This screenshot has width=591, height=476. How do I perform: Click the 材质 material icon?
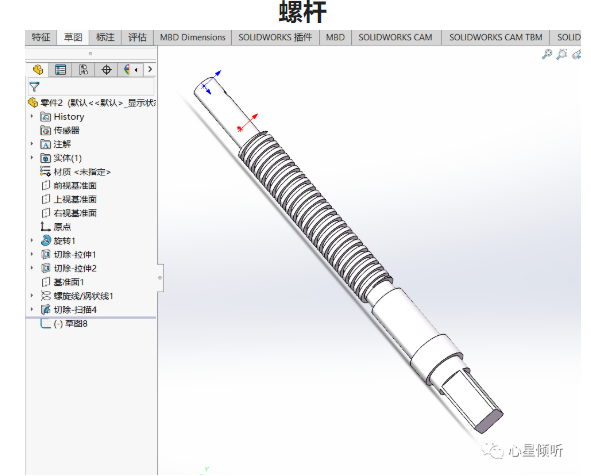pos(45,172)
